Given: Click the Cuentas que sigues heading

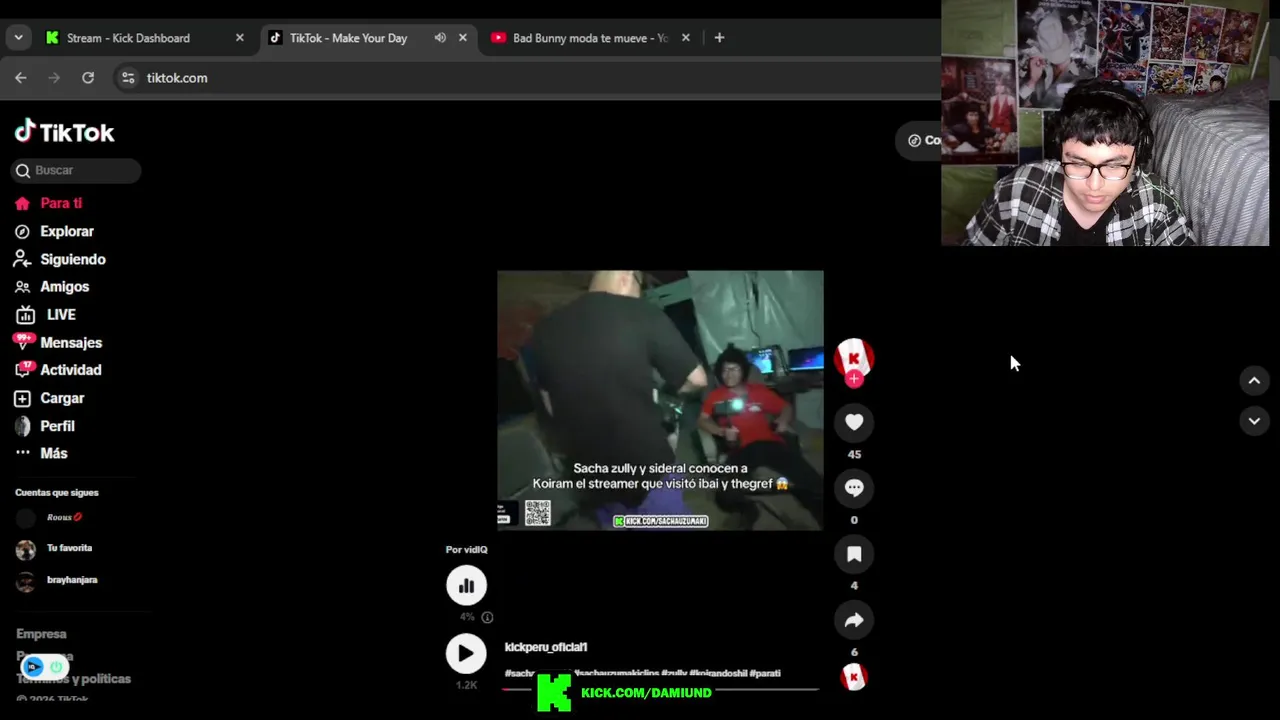Looking at the screenshot, I should [57, 493].
